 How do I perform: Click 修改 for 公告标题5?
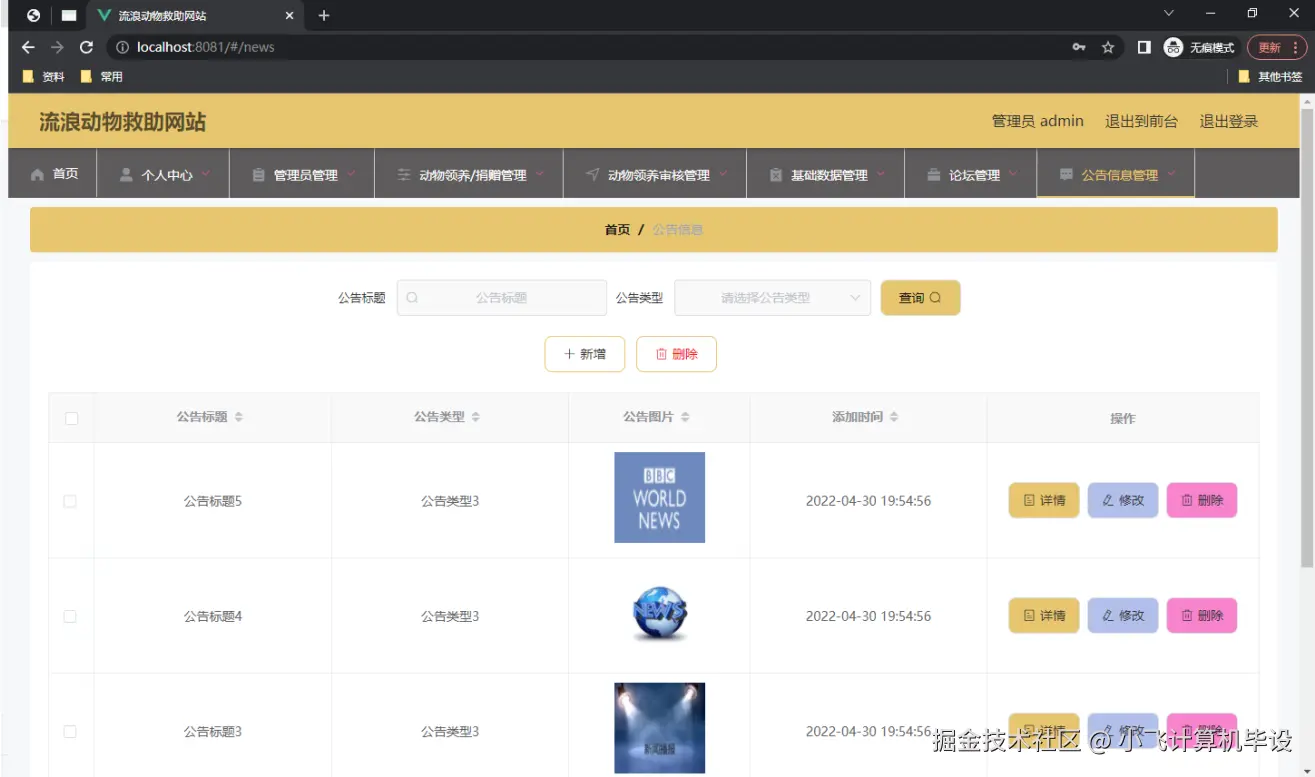1123,500
